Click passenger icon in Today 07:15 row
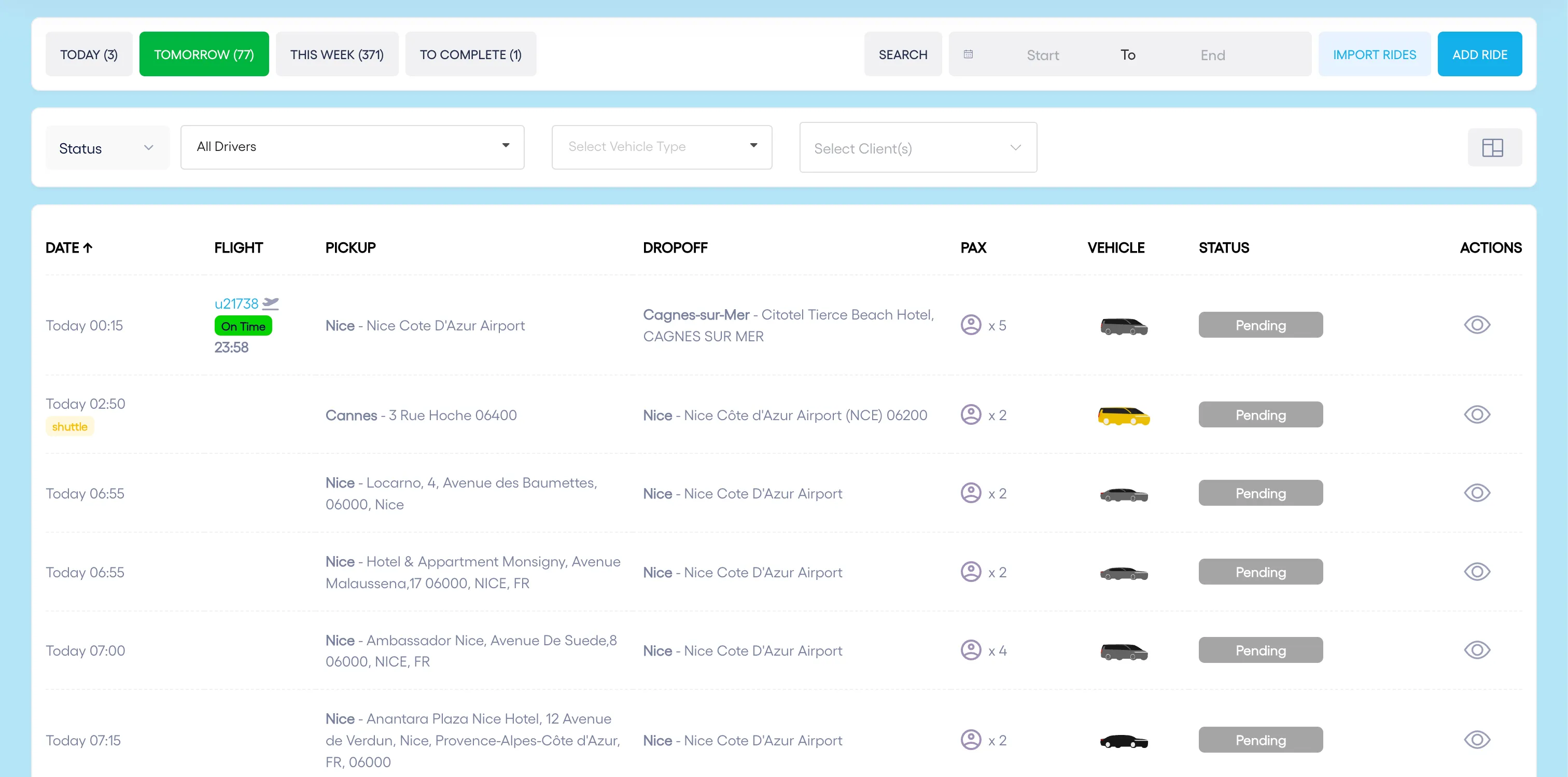The image size is (1568, 777). [971, 740]
